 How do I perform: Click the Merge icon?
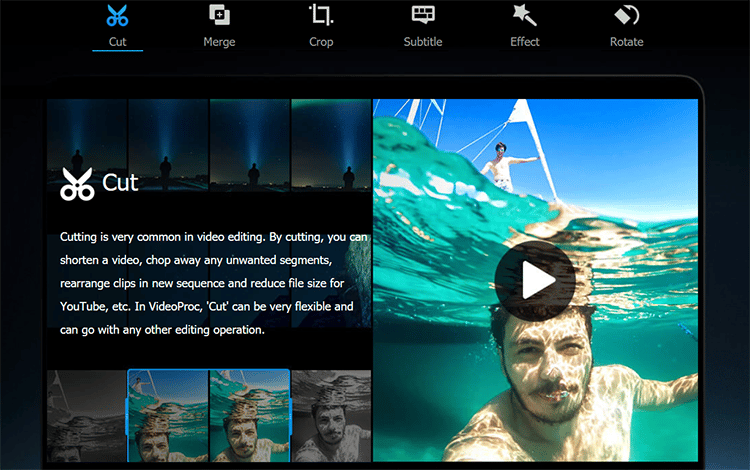[219, 15]
